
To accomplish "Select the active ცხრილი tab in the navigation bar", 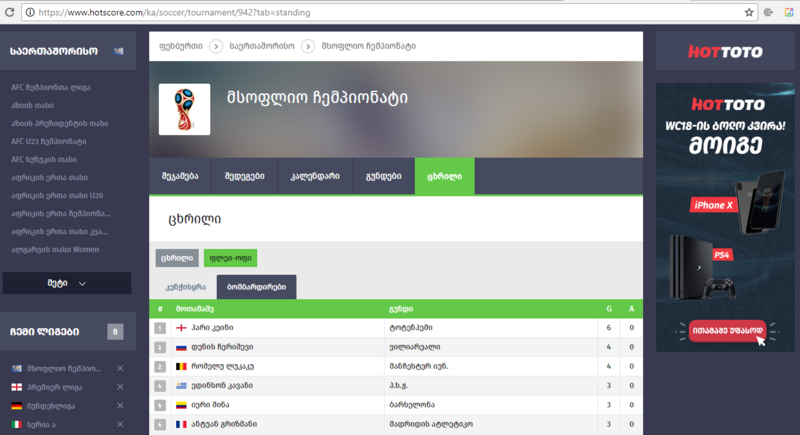I will [x=444, y=176].
